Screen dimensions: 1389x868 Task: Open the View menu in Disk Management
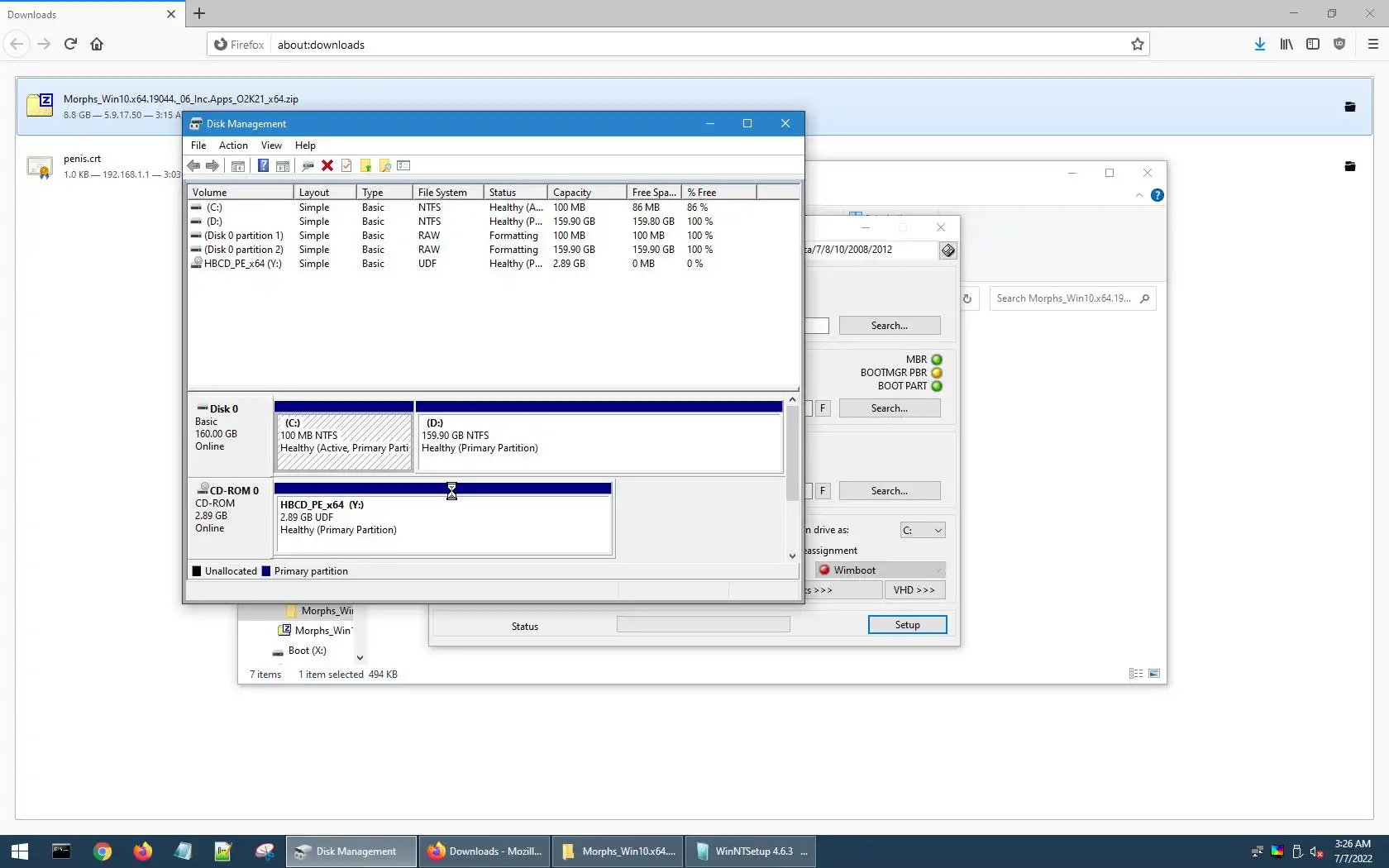271,145
